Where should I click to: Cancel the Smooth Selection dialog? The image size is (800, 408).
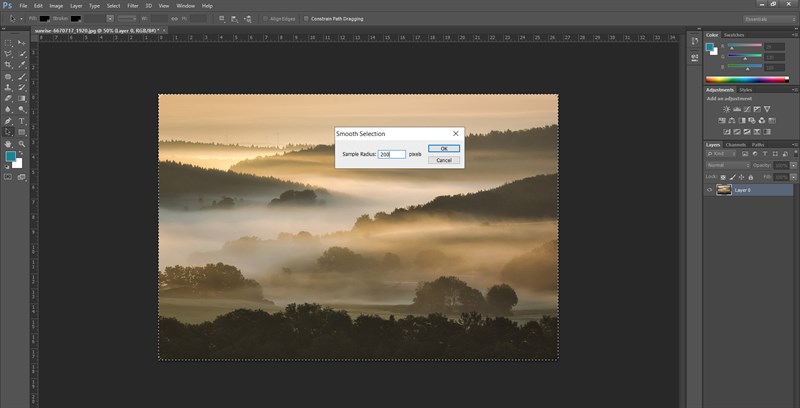(444, 160)
